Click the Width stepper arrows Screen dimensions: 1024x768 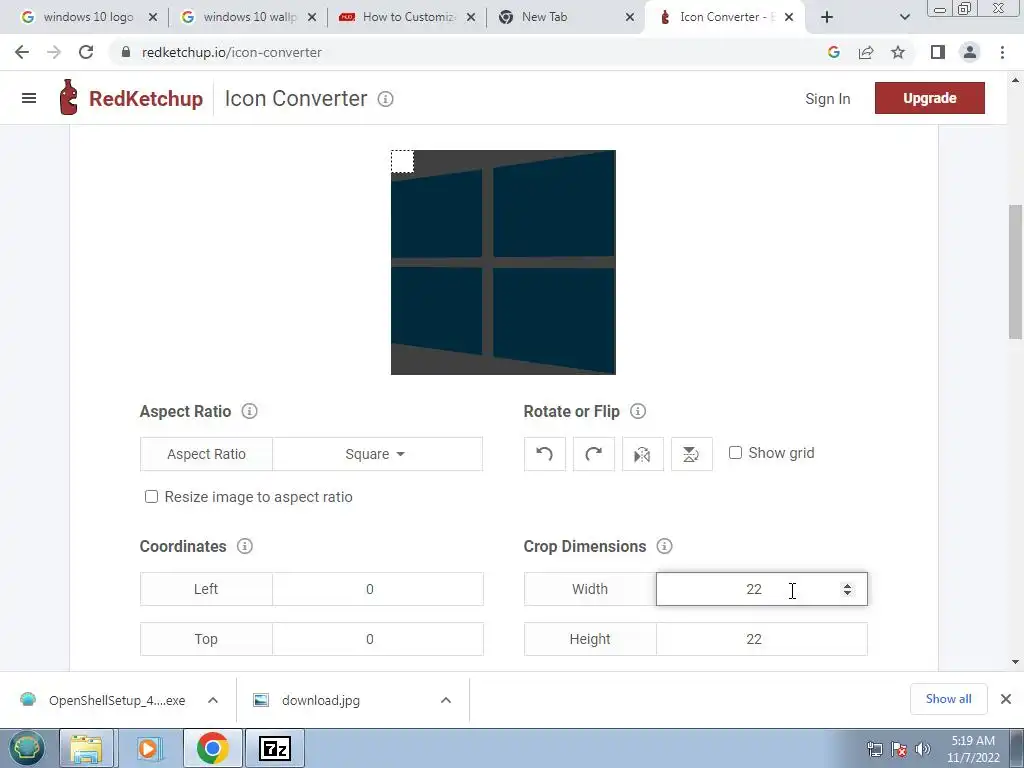(847, 589)
